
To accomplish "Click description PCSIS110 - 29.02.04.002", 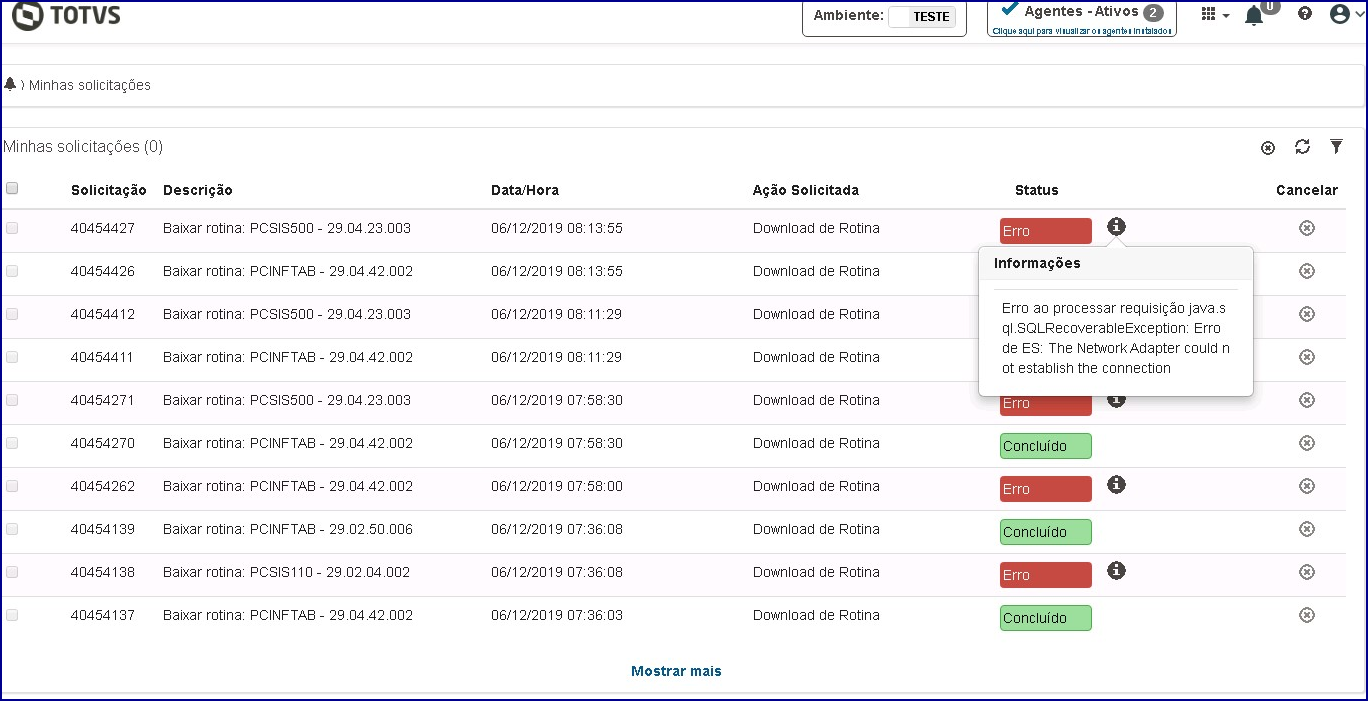I will [x=286, y=572].
